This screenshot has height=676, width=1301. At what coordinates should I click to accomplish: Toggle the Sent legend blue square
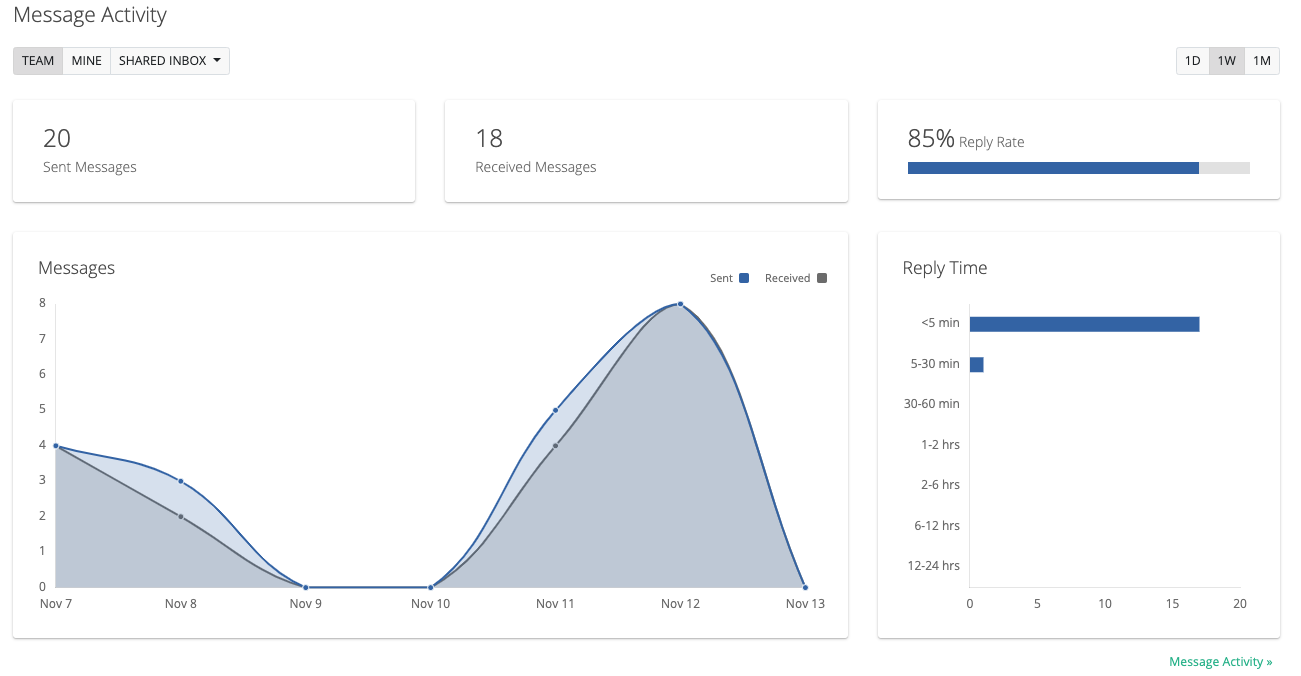click(744, 278)
